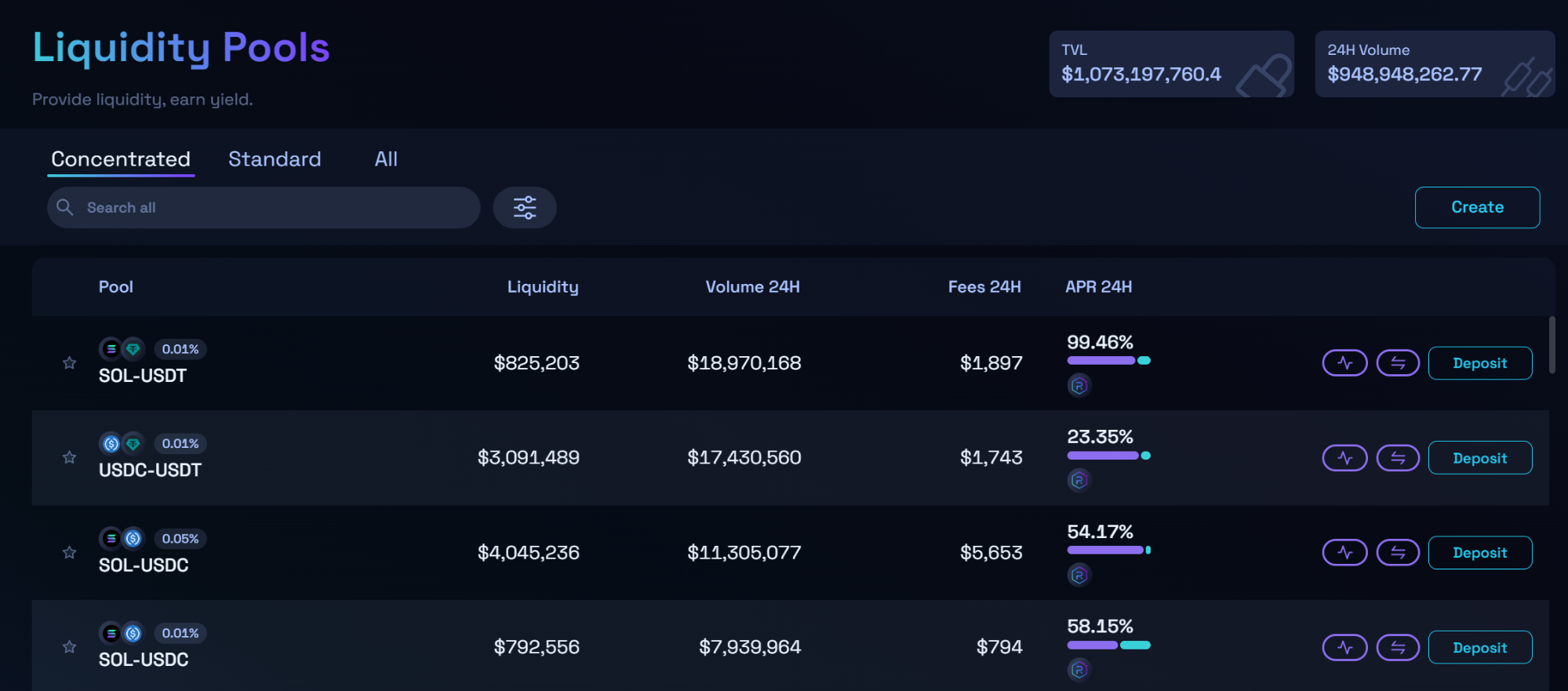1568x691 pixels.
Task: Open the pool filter settings icon
Action: point(524,208)
